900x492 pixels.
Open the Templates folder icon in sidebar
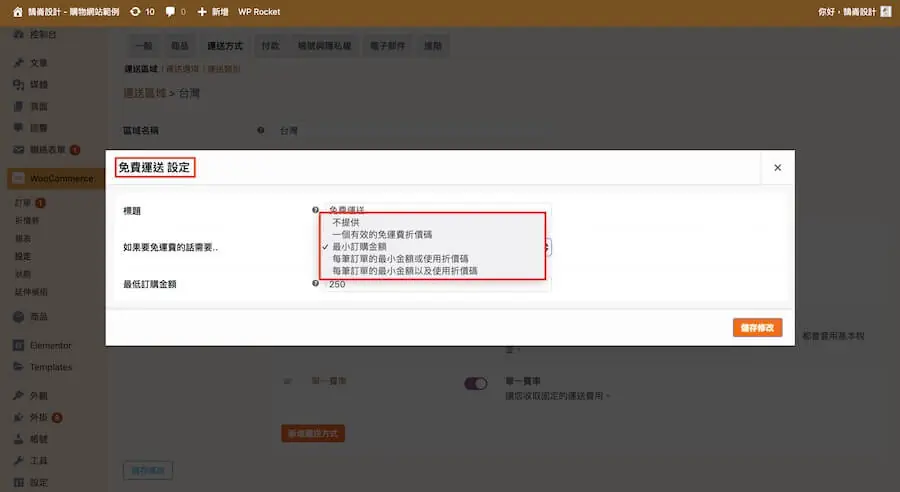tap(18, 366)
